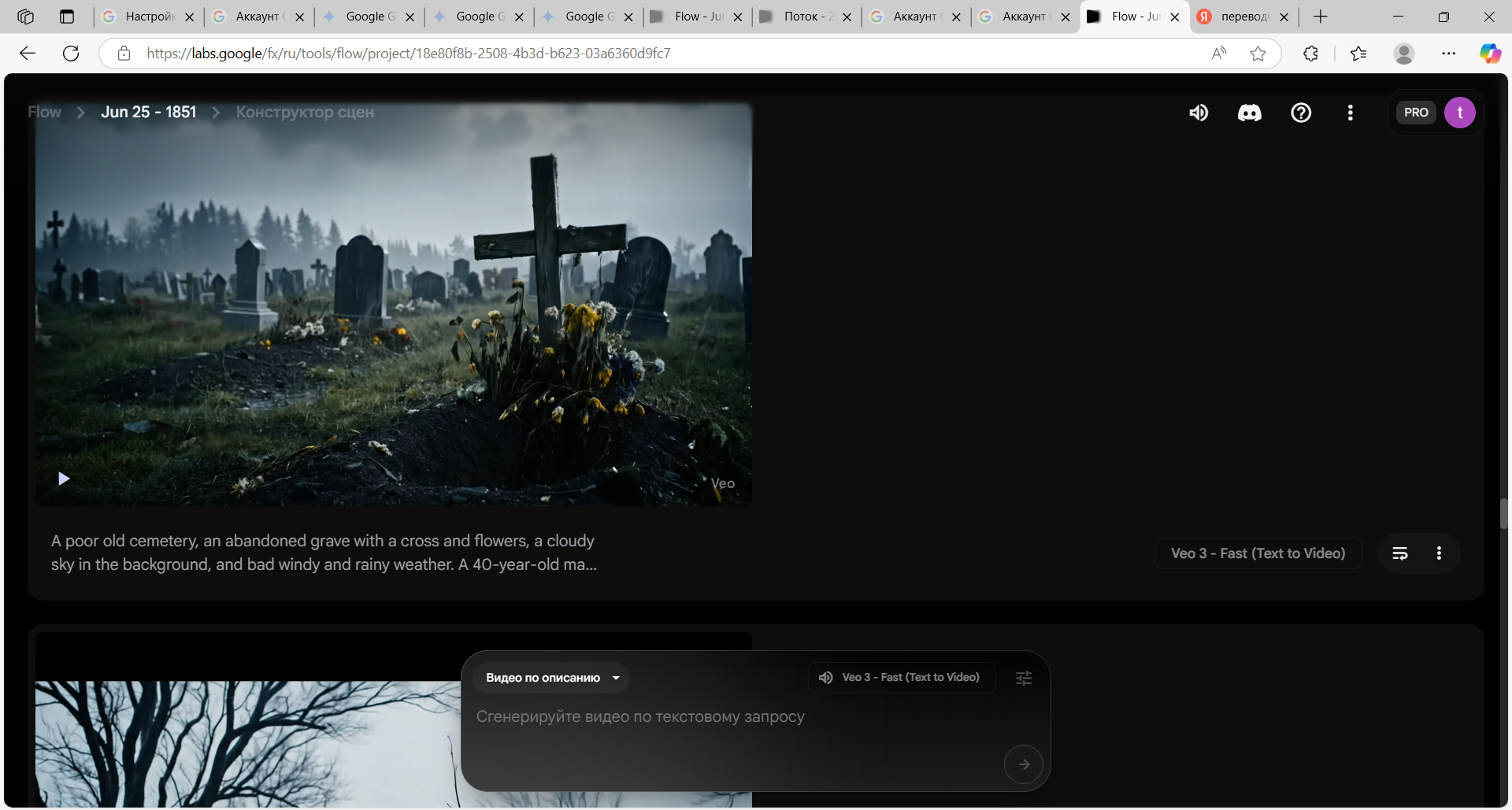This screenshot has width=1512, height=810.
Task: Open the cemetery video thumbnail
Action: [x=394, y=305]
